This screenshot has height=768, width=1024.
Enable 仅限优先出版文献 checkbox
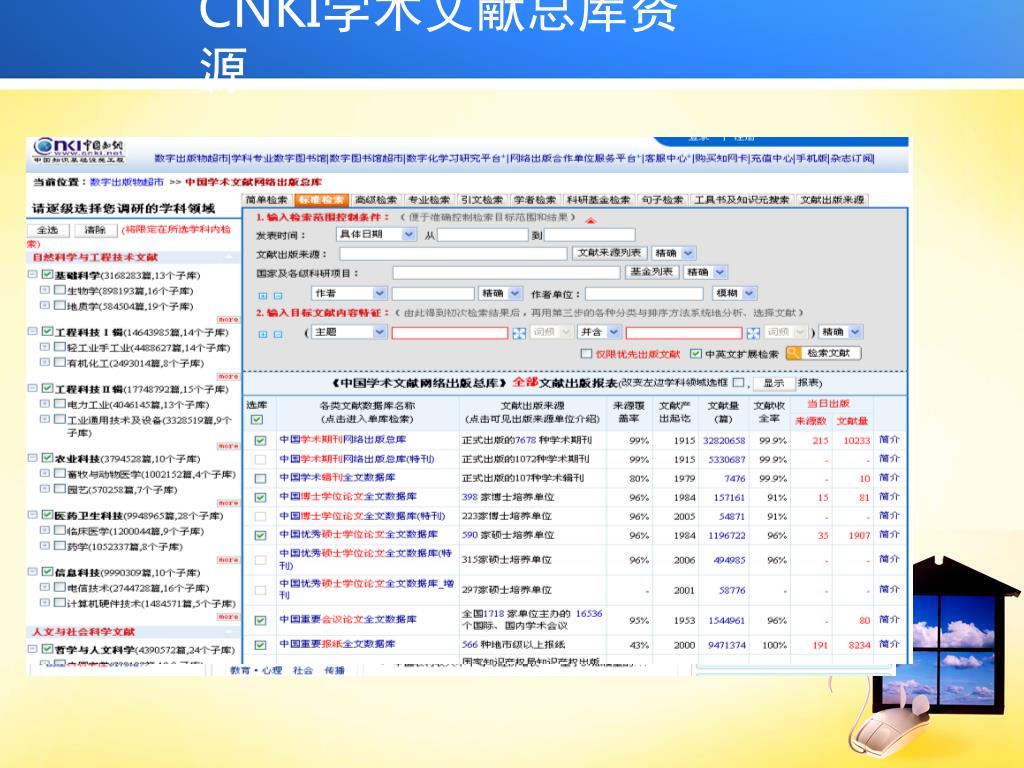[x=586, y=353]
